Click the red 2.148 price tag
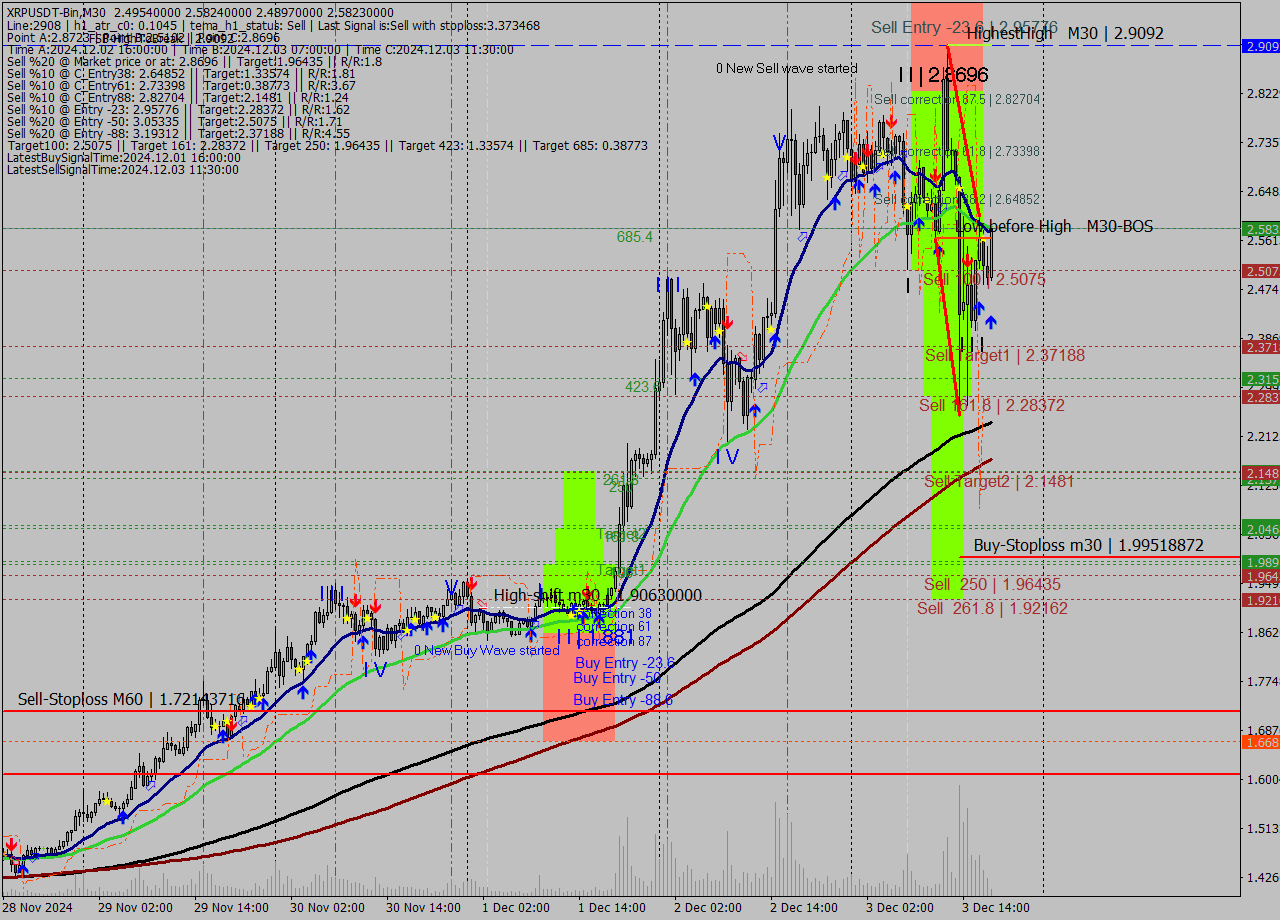 [x=1260, y=472]
